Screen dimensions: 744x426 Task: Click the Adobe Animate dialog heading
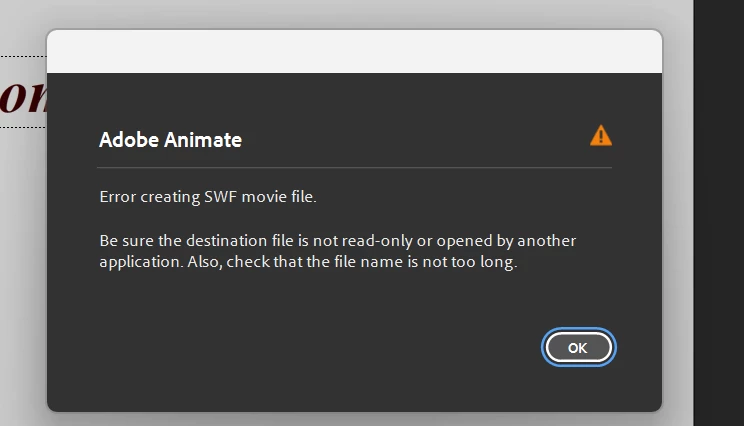(x=170, y=140)
